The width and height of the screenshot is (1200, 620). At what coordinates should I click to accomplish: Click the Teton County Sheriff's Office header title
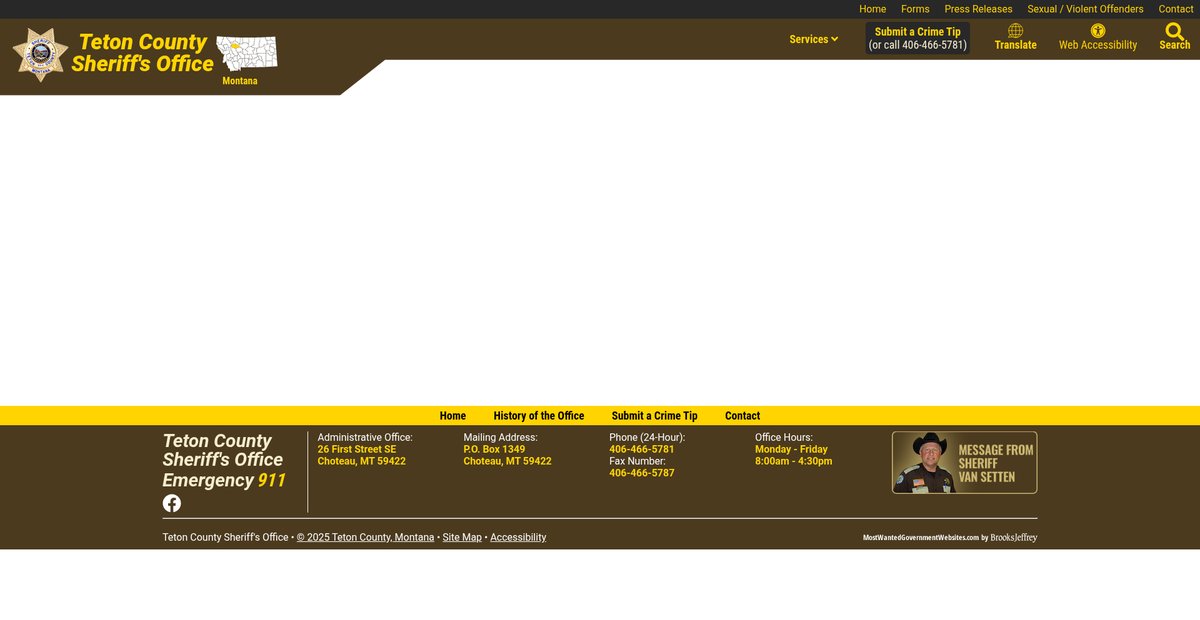tap(143, 53)
